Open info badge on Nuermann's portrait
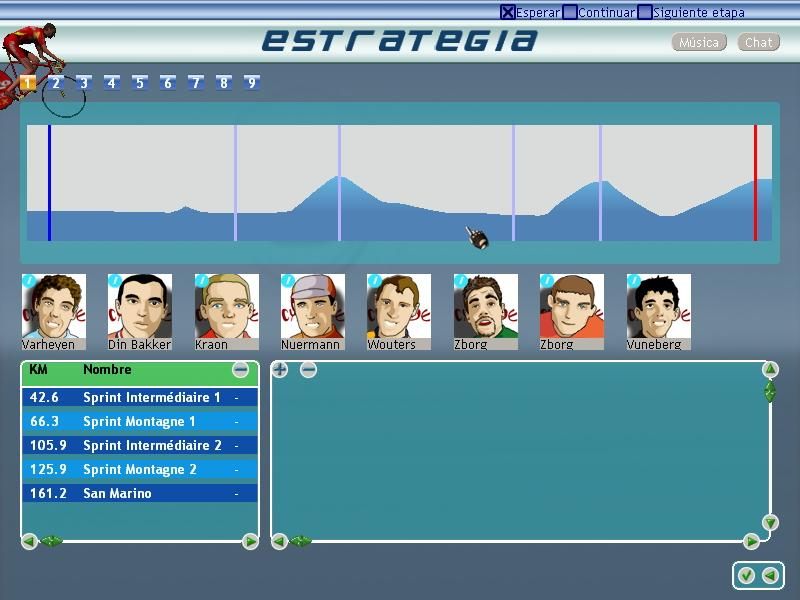This screenshot has width=800, height=600. (288, 281)
